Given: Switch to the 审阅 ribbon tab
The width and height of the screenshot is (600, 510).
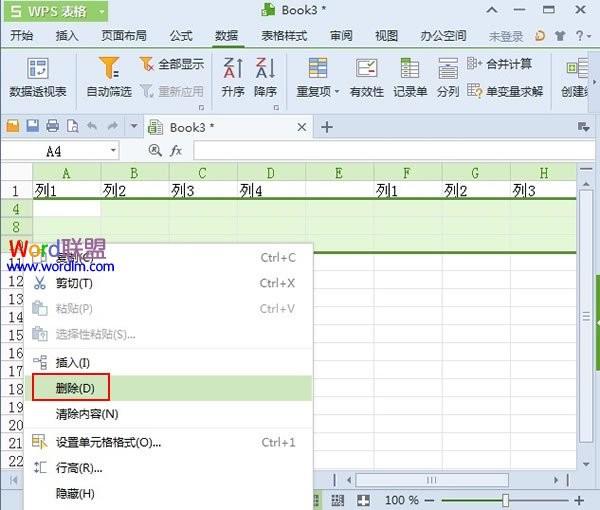Looking at the screenshot, I should pyautogui.click(x=341, y=36).
